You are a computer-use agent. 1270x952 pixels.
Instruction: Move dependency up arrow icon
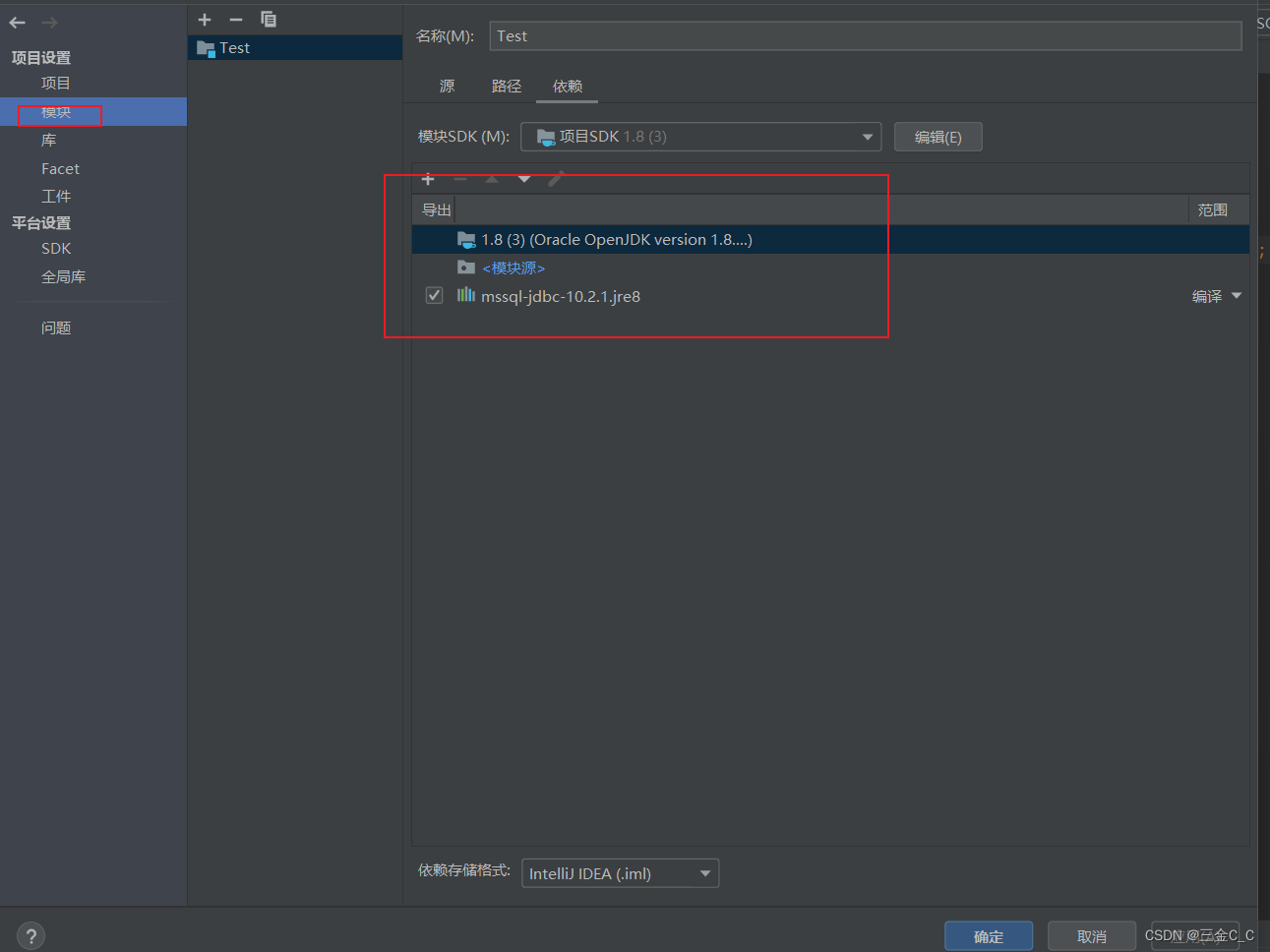(x=492, y=179)
